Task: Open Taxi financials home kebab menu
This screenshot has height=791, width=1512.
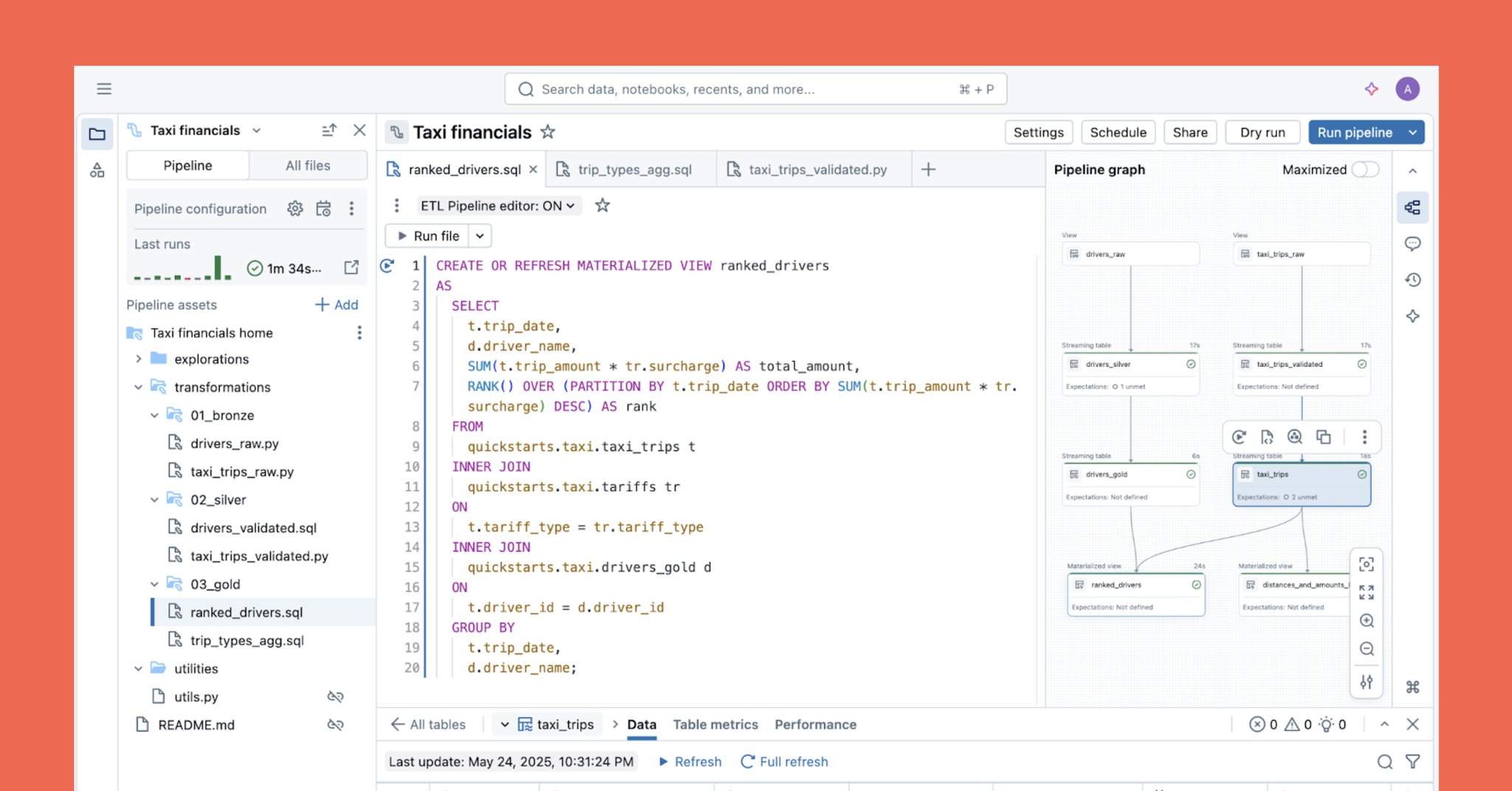Action: pyautogui.click(x=360, y=333)
